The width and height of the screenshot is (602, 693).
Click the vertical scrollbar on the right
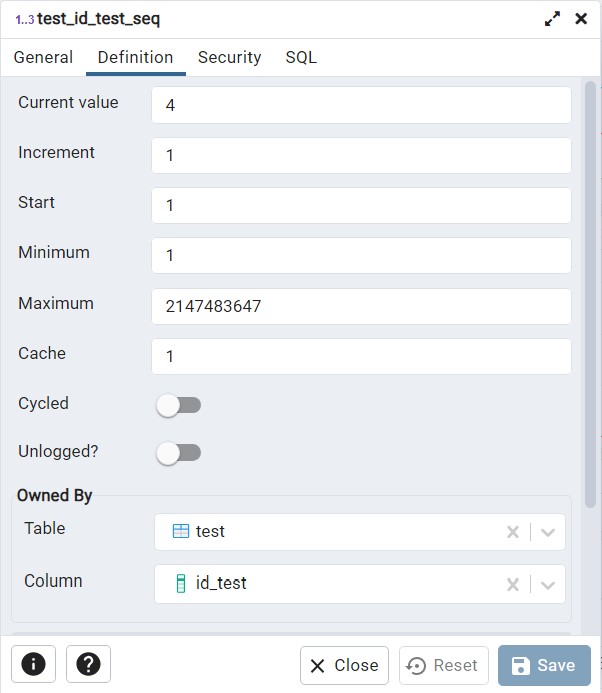589,300
